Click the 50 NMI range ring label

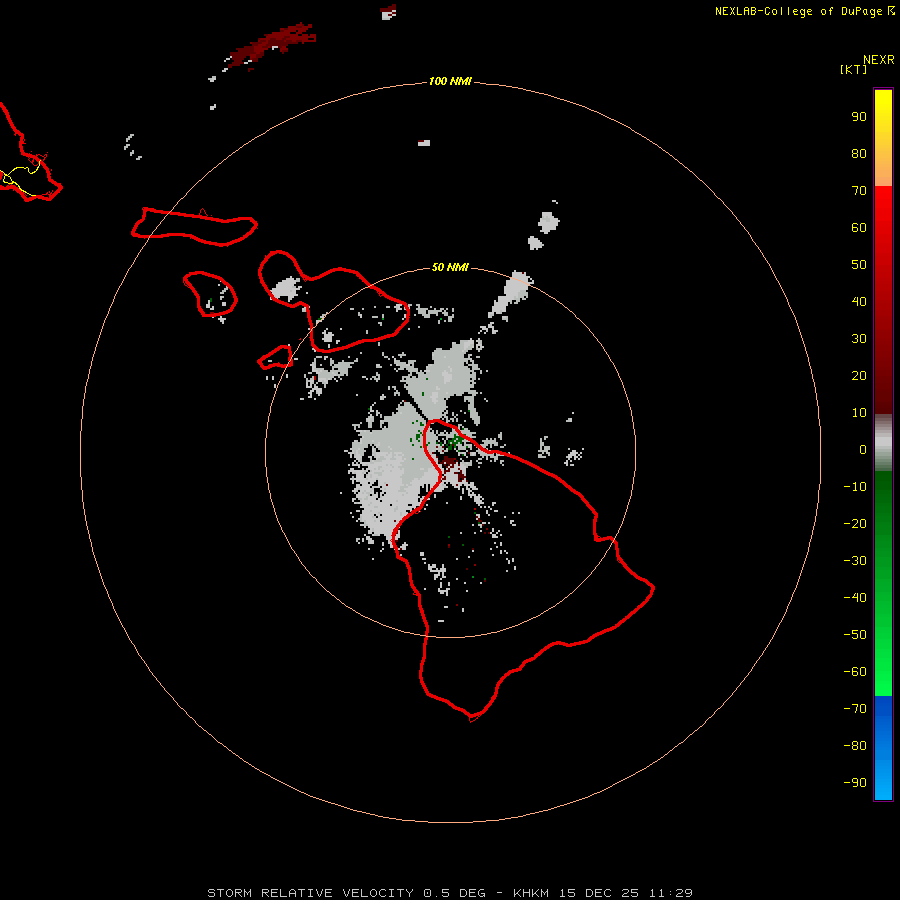tap(450, 267)
